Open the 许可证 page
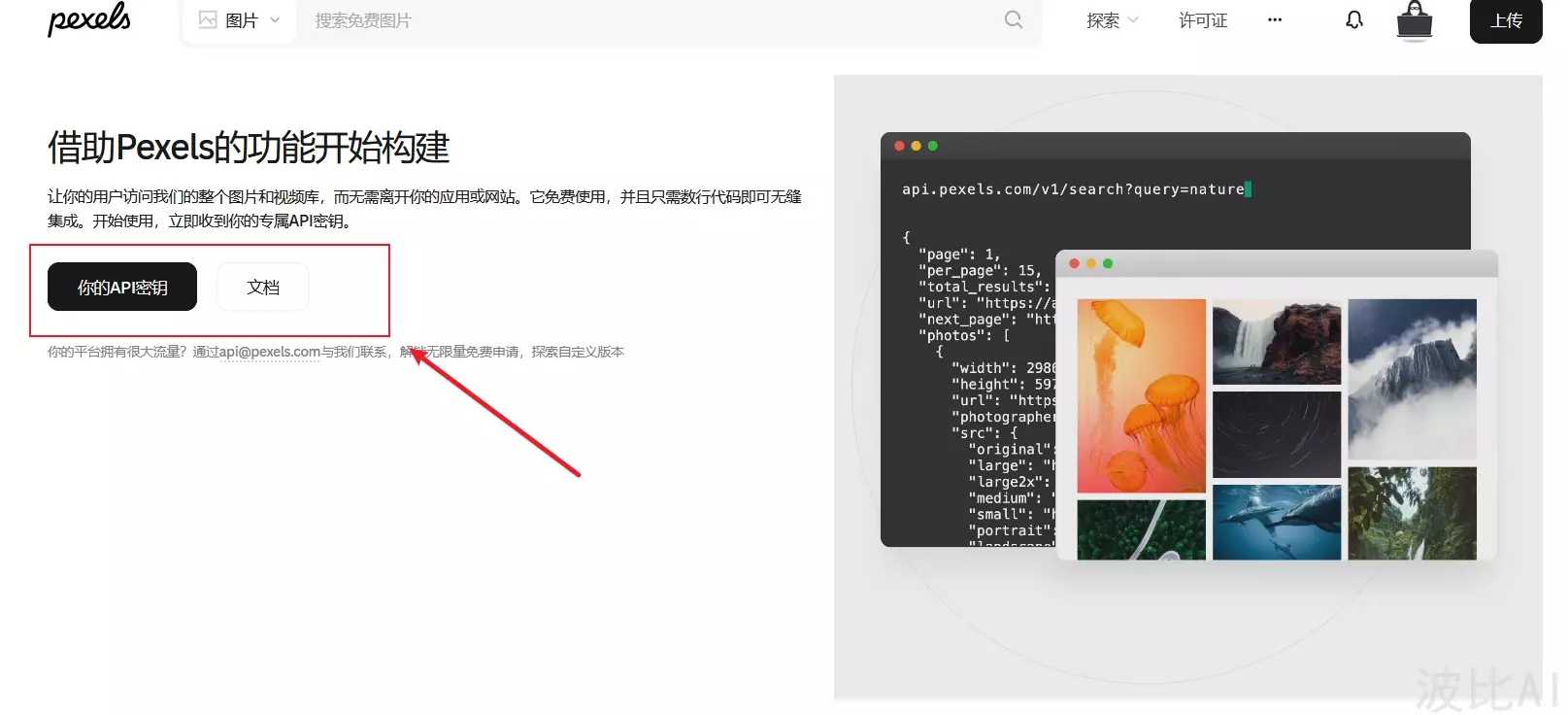 pos(1203,20)
